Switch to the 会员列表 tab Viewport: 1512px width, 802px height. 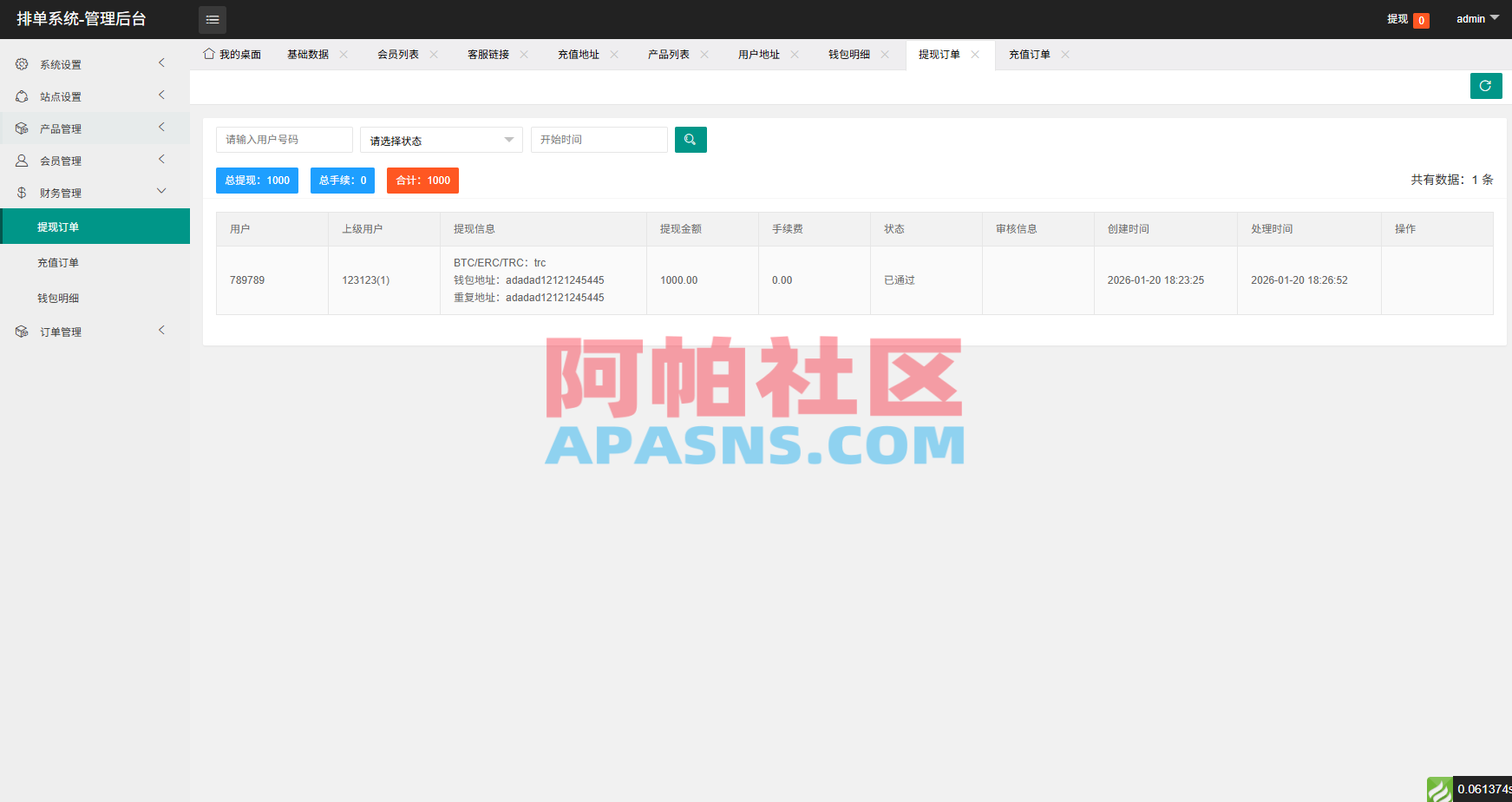tap(398, 55)
